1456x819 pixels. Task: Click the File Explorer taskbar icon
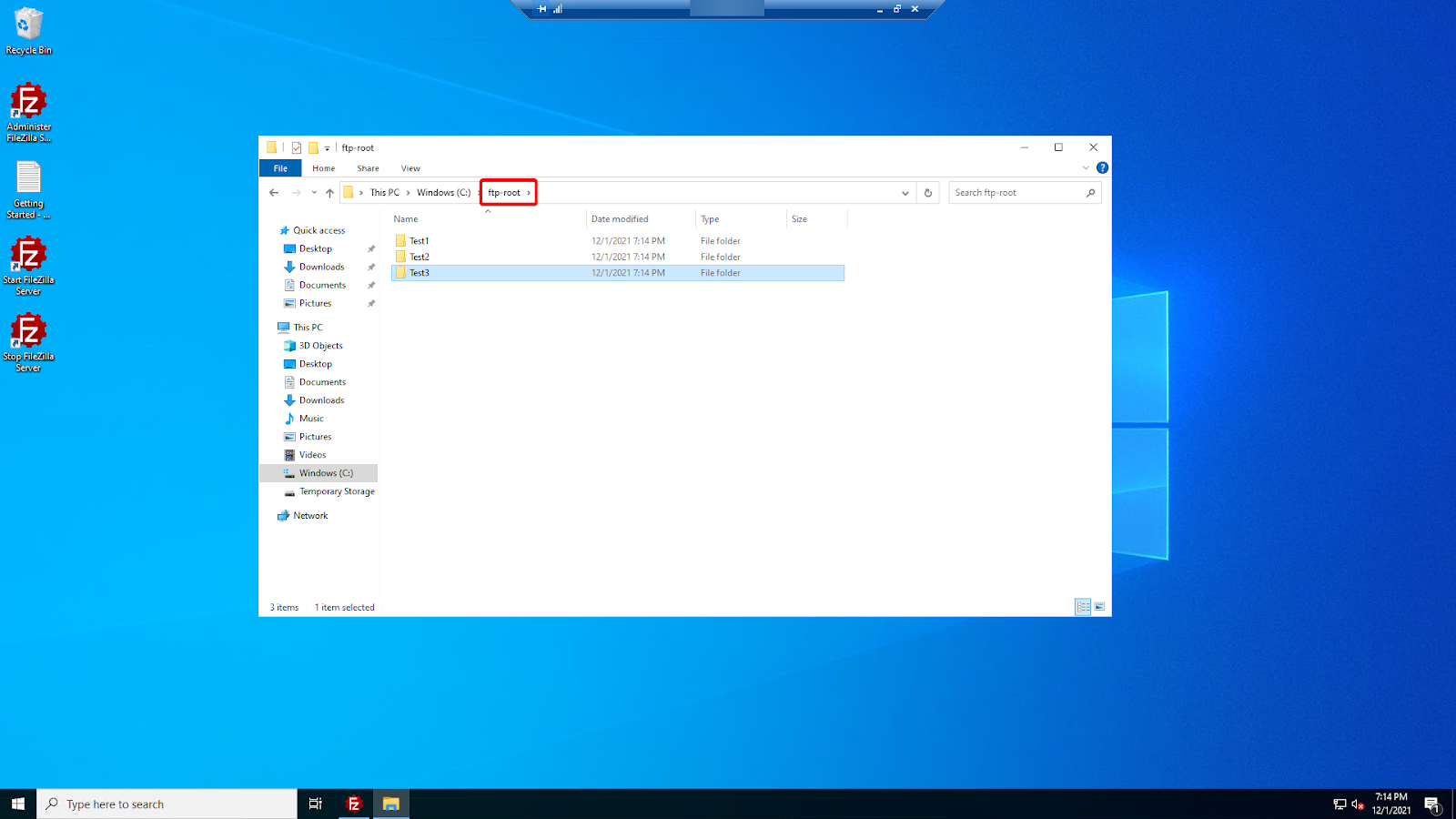[390, 804]
